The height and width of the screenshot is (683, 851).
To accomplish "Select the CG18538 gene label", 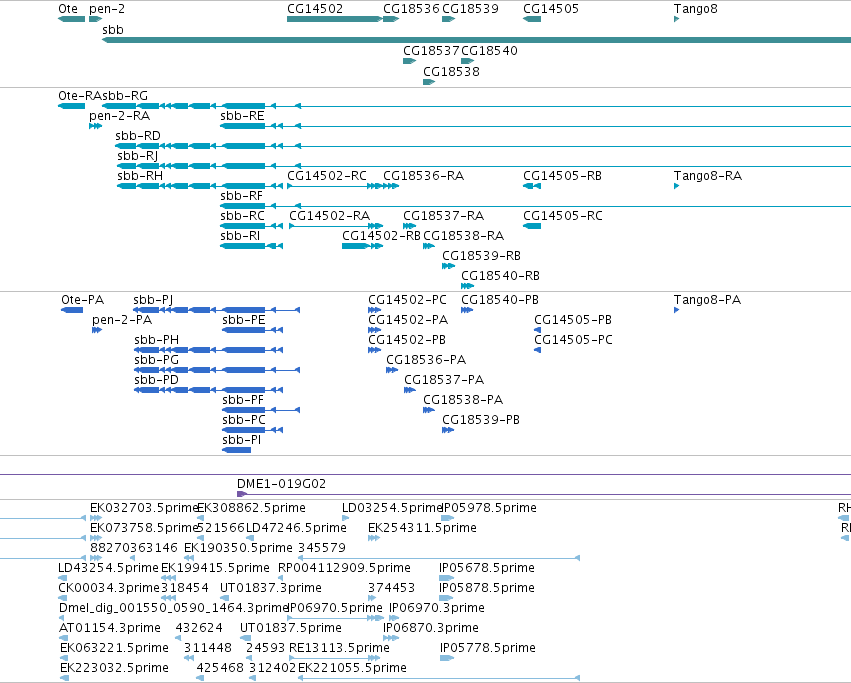I will click(452, 72).
